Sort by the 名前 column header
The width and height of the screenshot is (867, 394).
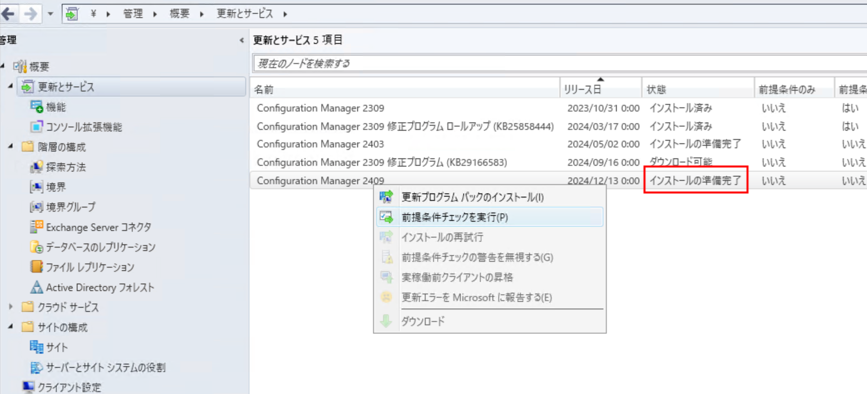[x=405, y=90]
